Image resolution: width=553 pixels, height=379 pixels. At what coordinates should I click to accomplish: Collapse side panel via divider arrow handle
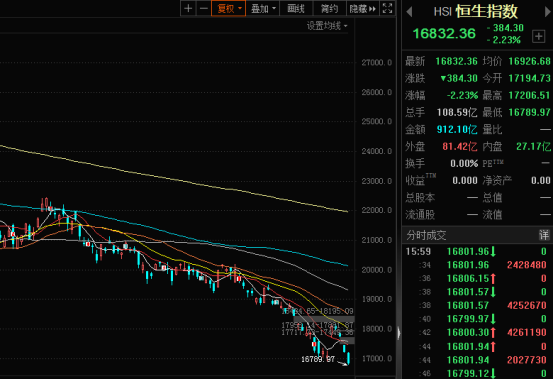399,333
